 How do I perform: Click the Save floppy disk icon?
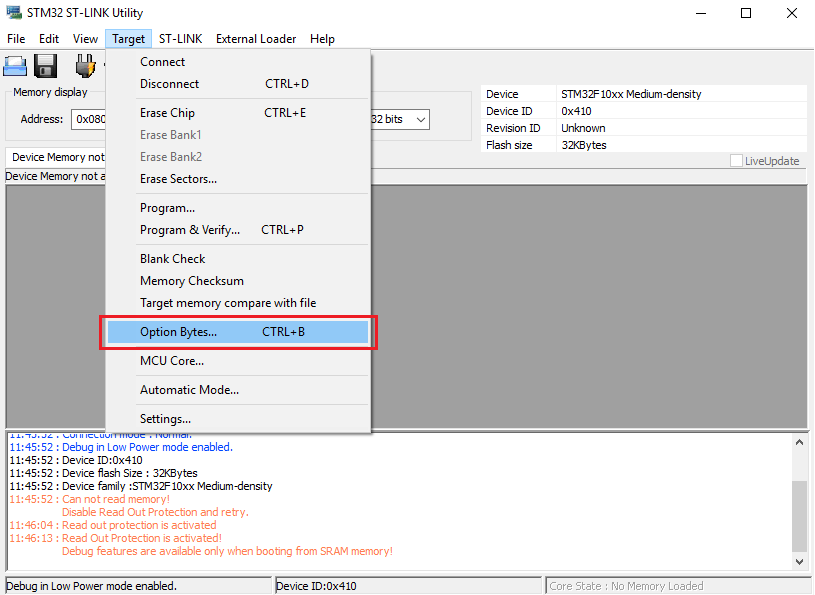45,67
